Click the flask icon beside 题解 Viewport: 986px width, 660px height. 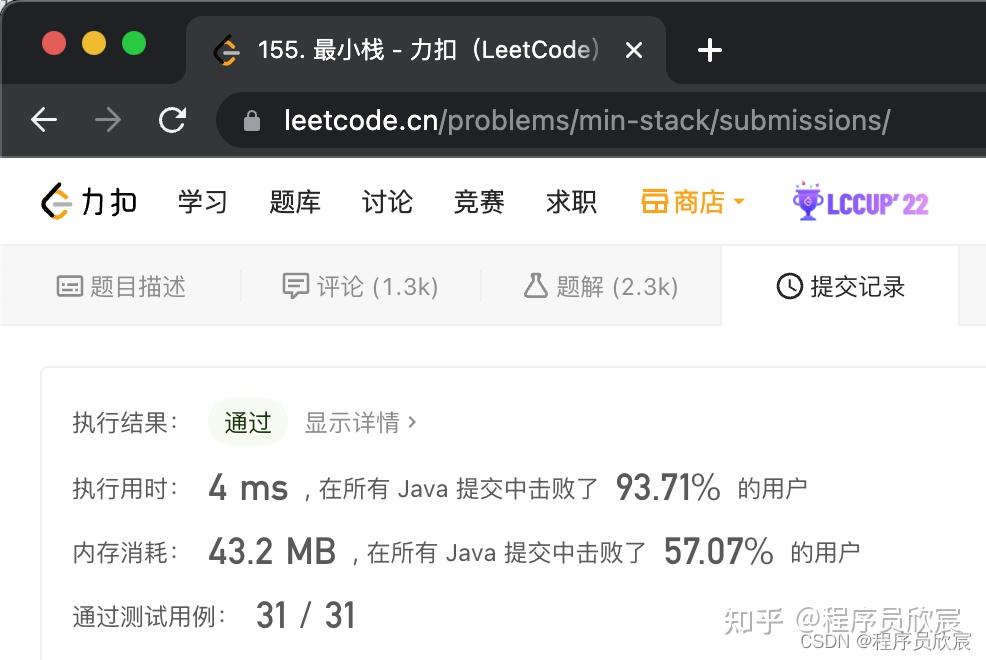536,286
